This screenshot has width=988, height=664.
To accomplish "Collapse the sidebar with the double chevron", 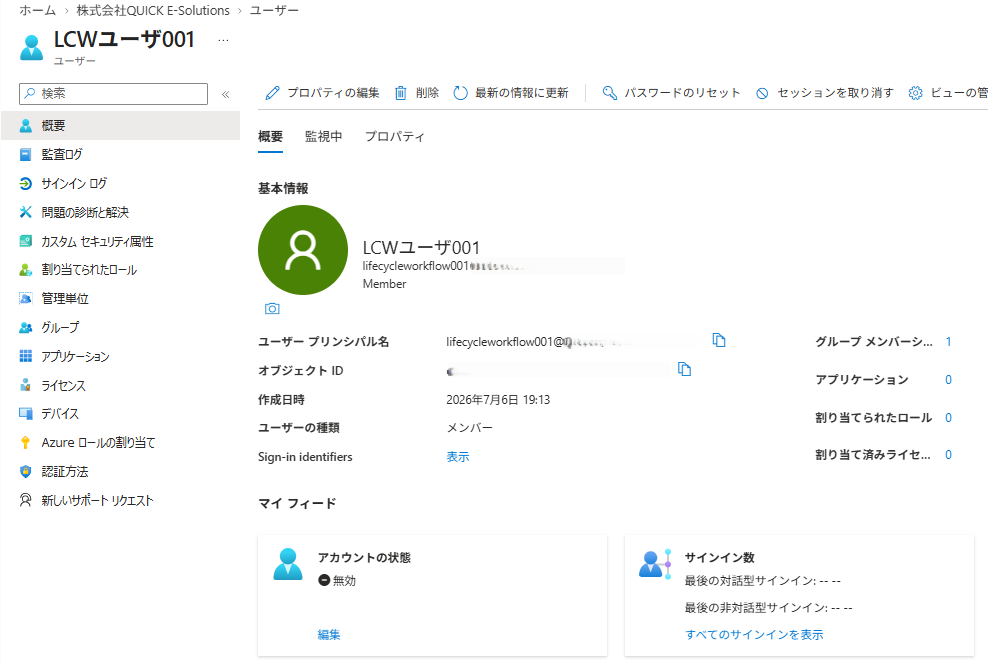I will (226, 94).
